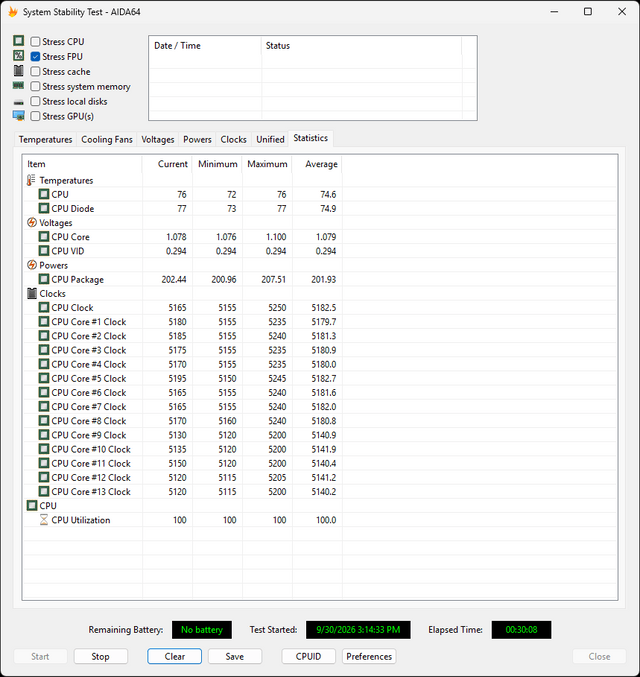This screenshot has width=640, height=677.
Task: Click the icon next to CPU Core #7 Clock
Action: pos(44,406)
